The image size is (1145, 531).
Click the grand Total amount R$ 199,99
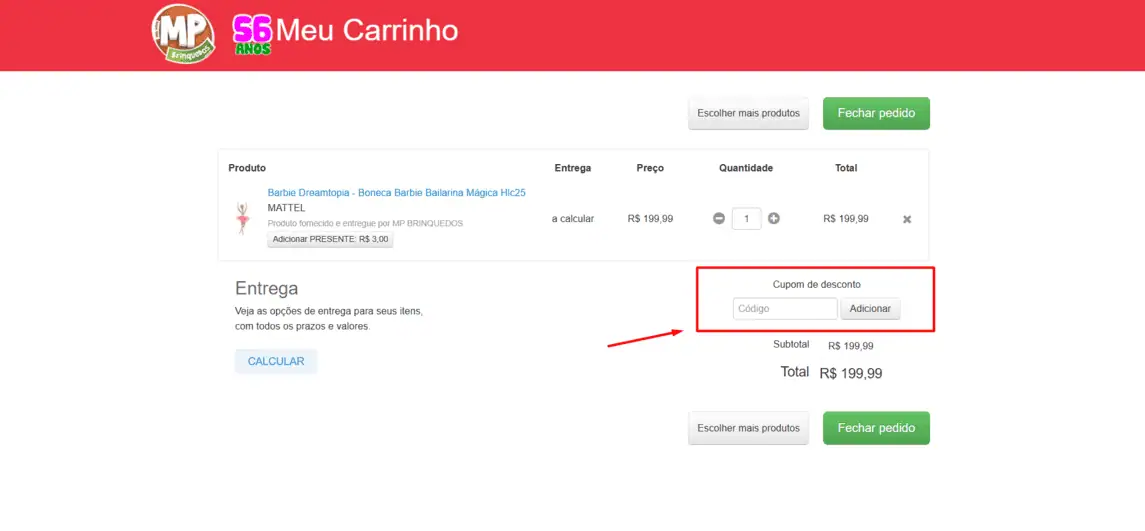(x=851, y=373)
